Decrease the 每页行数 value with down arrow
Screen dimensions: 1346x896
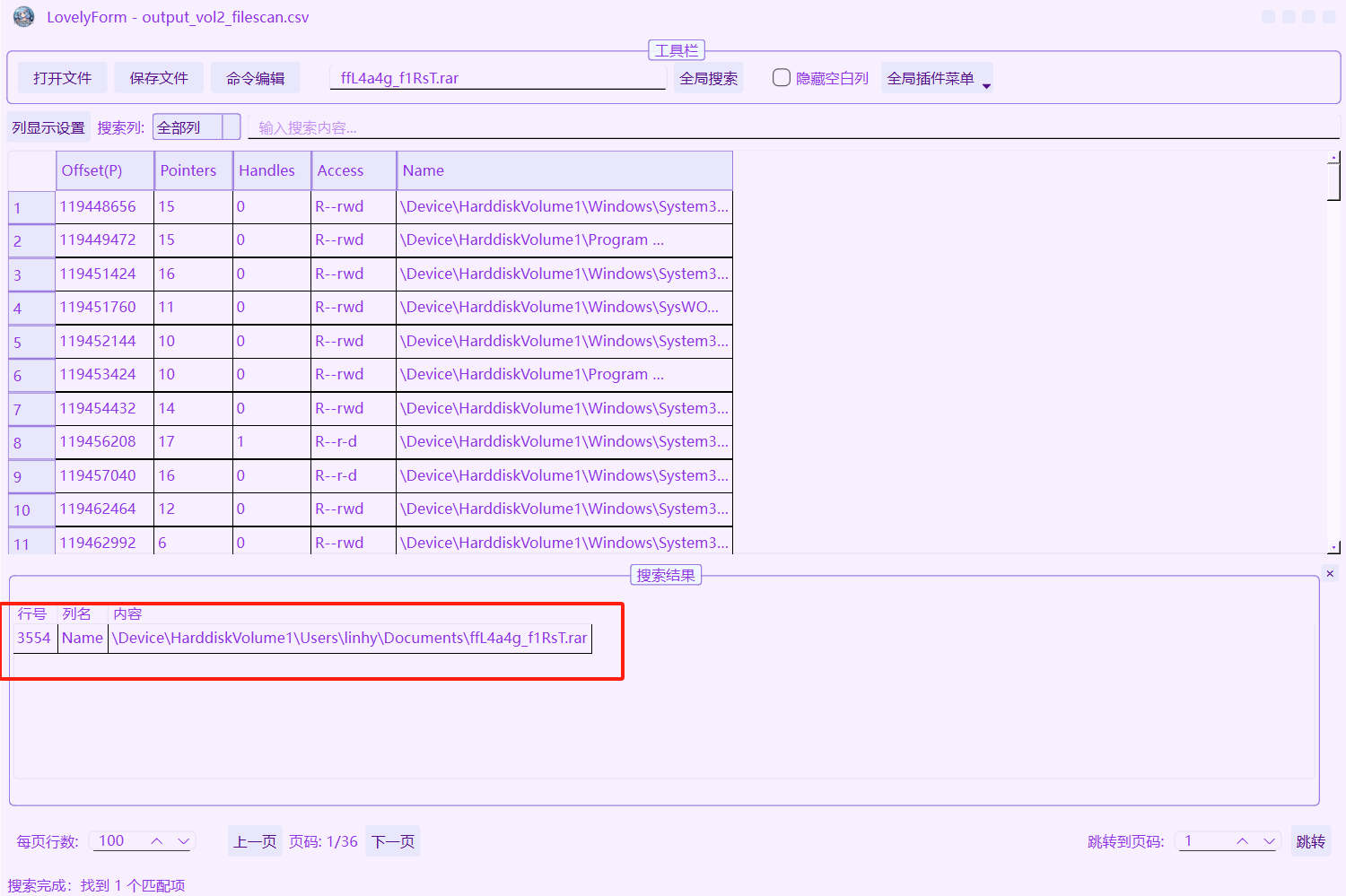(183, 841)
